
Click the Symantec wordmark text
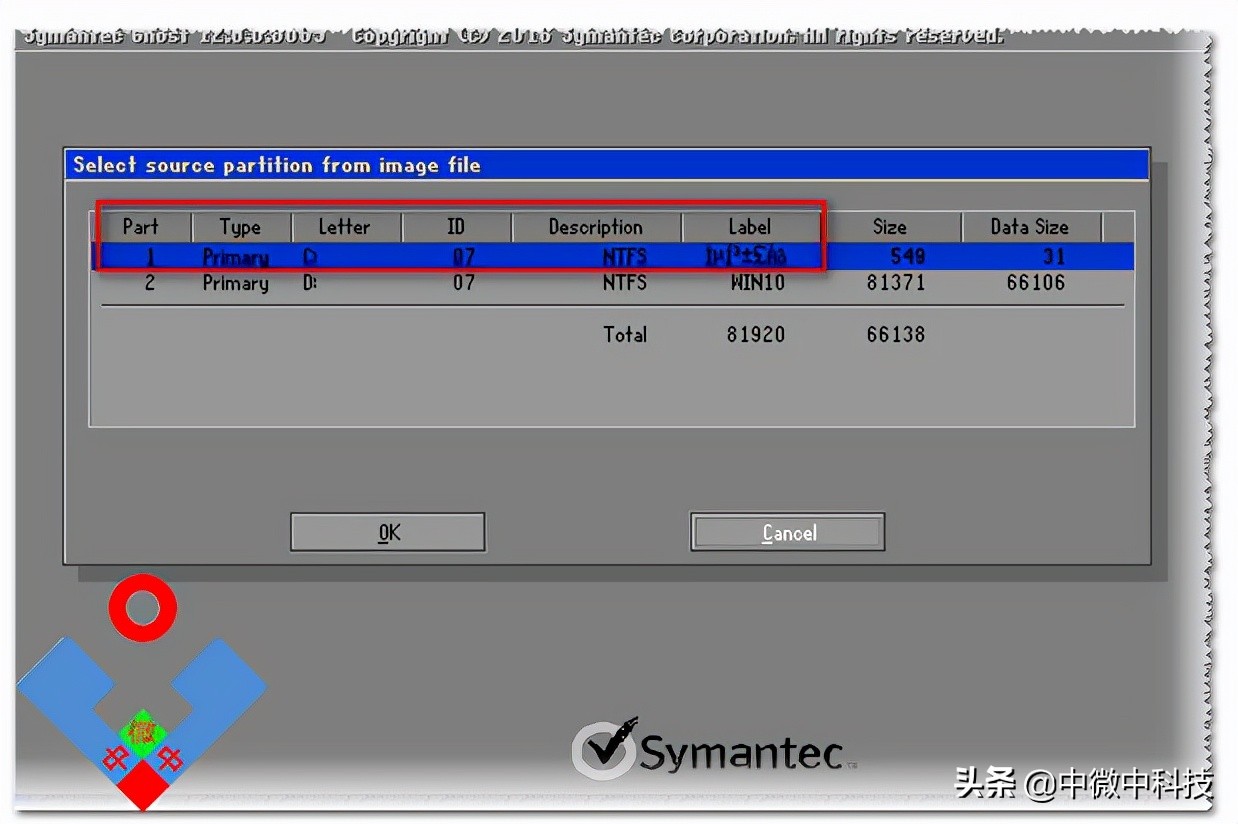click(x=741, y=753)
